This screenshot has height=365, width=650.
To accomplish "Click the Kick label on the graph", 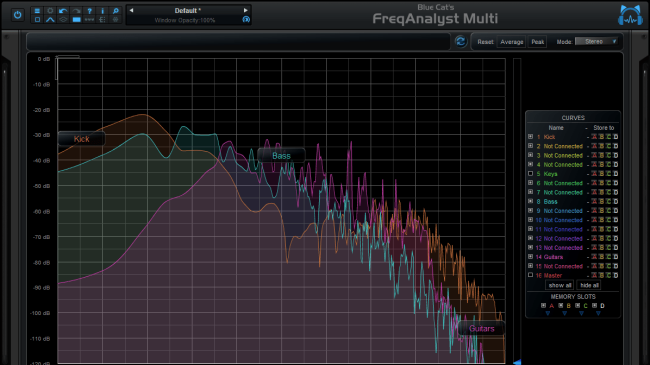I will pyautogui.click(x=81, y=139).
